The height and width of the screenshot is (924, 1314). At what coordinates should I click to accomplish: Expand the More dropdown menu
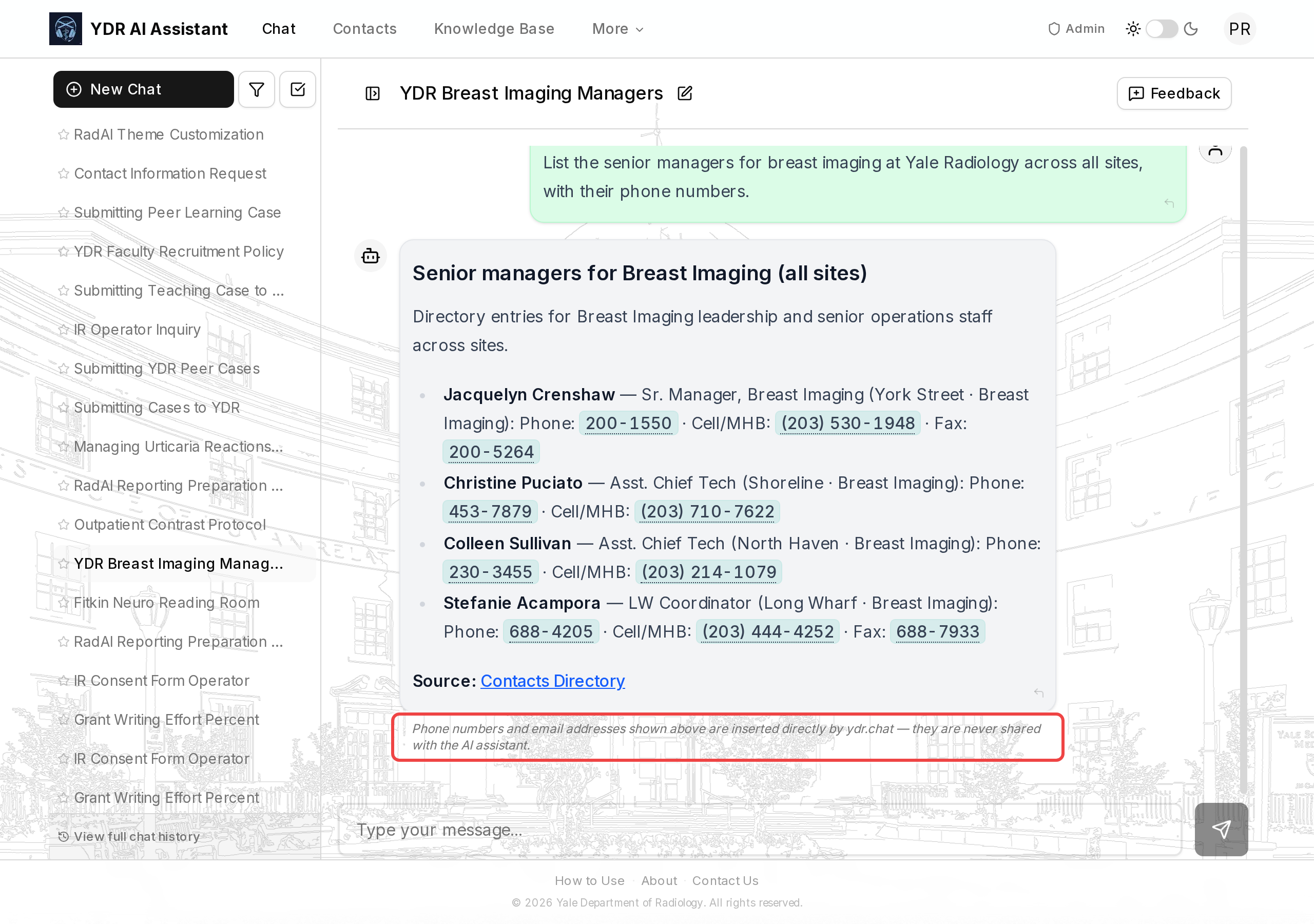[617, 29]
